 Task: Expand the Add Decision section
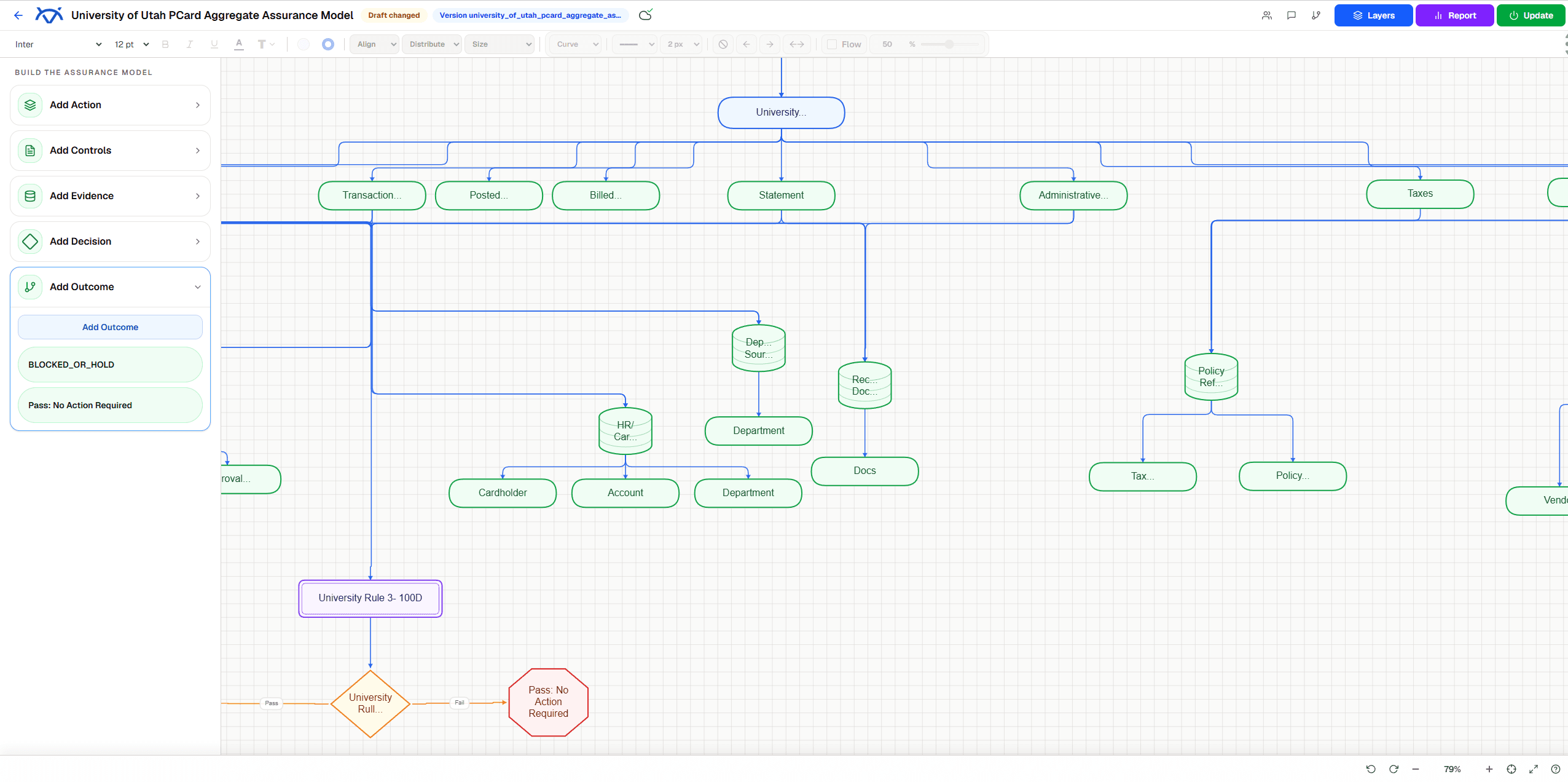pos(111,242)
